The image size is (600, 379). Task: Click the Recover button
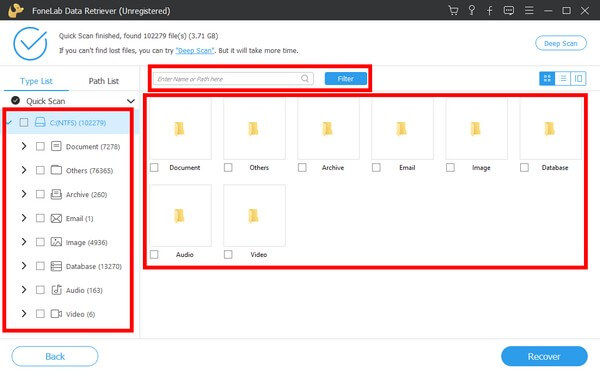pos(544,356)
